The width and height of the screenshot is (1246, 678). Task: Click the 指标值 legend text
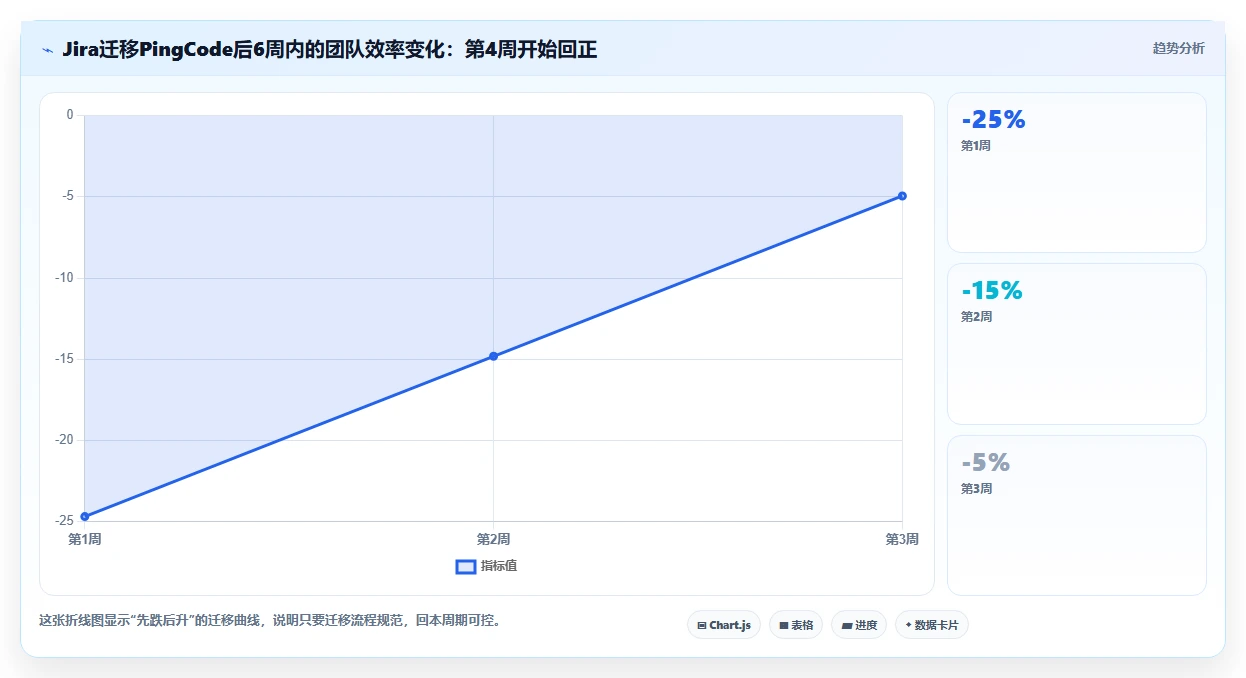(499, 566)
